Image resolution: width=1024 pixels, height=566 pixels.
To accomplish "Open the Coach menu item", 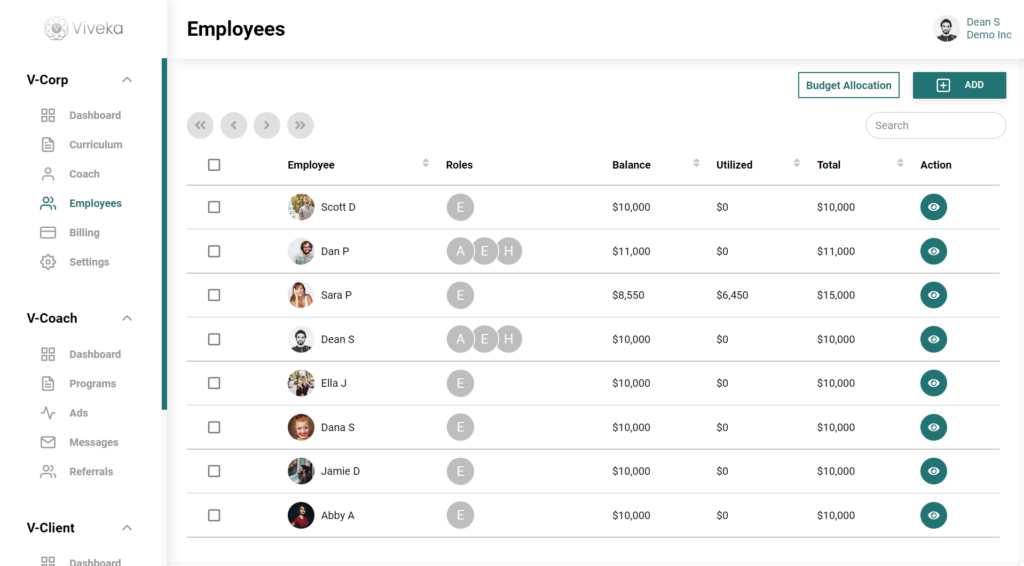I will pos(84,174).
